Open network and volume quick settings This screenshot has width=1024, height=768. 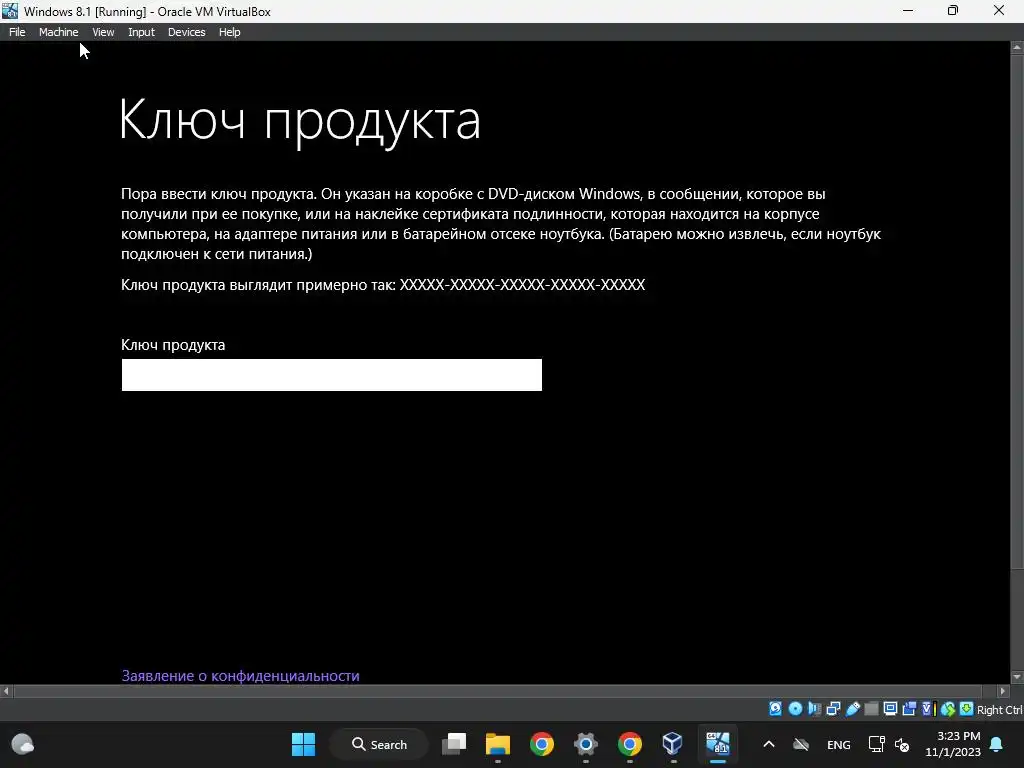pos(889,744)
